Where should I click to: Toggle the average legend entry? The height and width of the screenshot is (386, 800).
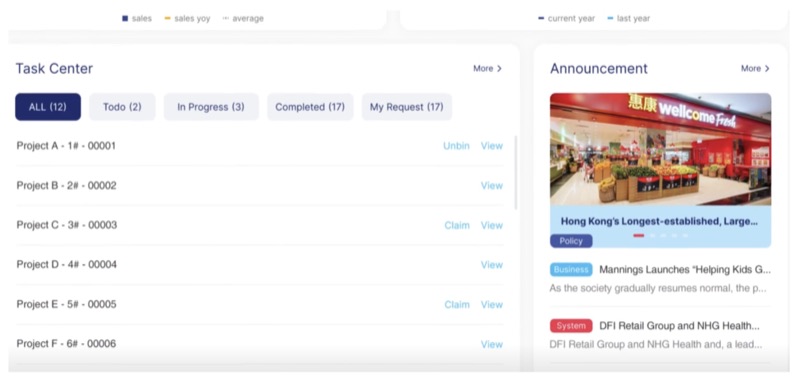(243, 18)
